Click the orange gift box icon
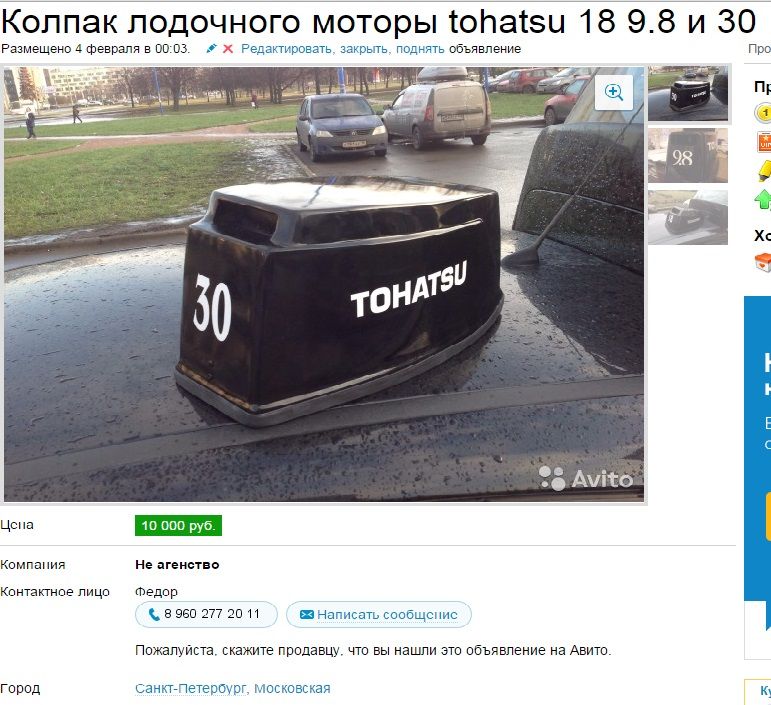Screen dimensions: 771x705 click(763, 262)
